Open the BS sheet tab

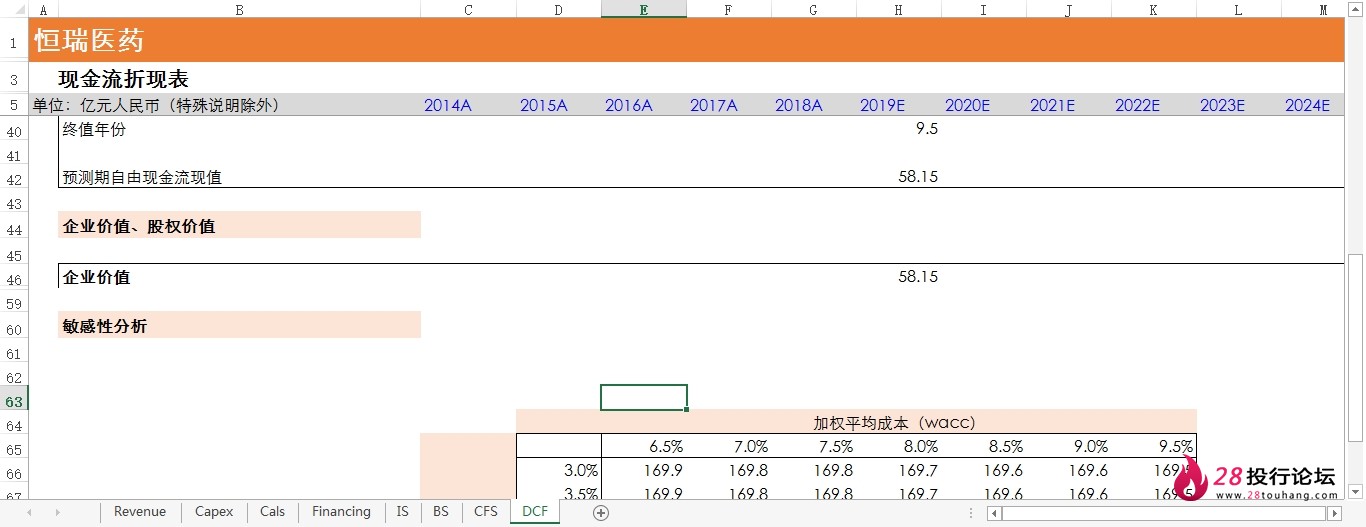(x=441, y=512)
